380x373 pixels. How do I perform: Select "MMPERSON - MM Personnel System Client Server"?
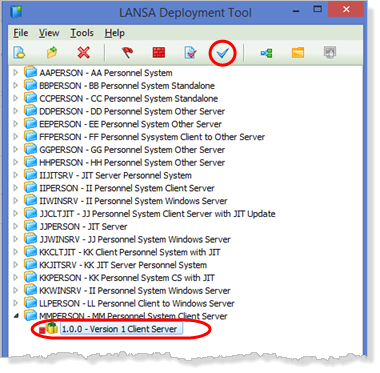(133, 316)
